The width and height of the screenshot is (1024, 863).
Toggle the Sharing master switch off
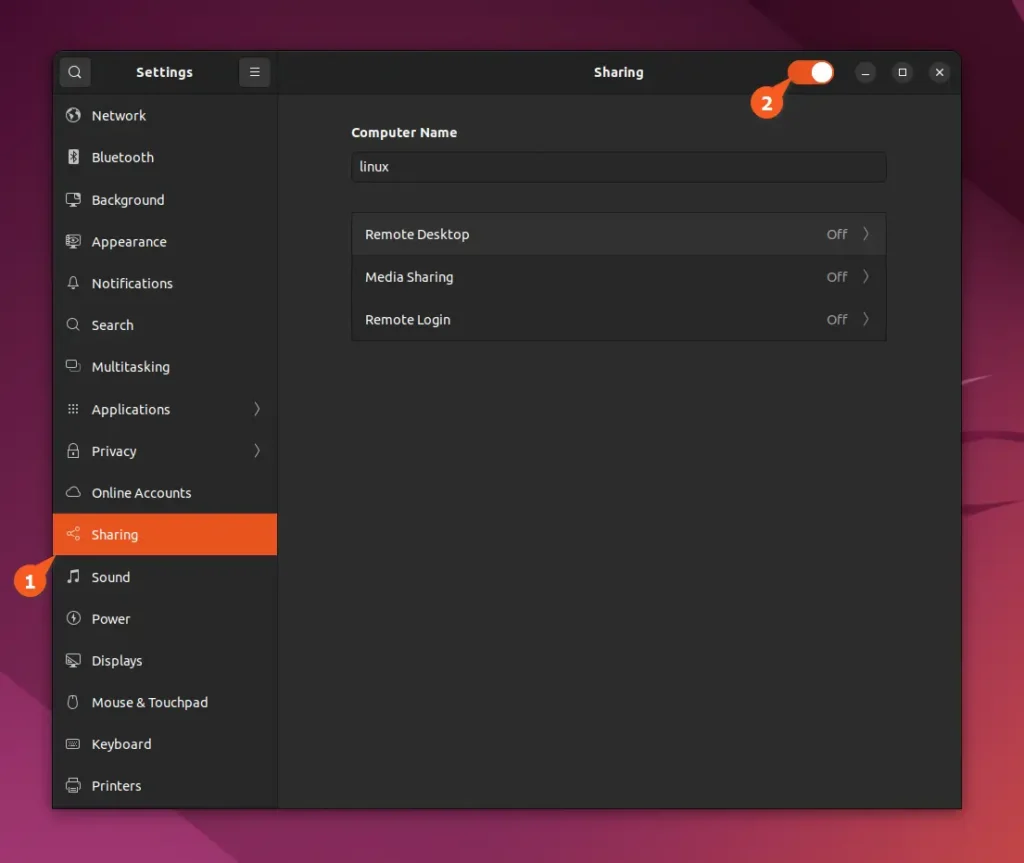(x=810, y=72)
